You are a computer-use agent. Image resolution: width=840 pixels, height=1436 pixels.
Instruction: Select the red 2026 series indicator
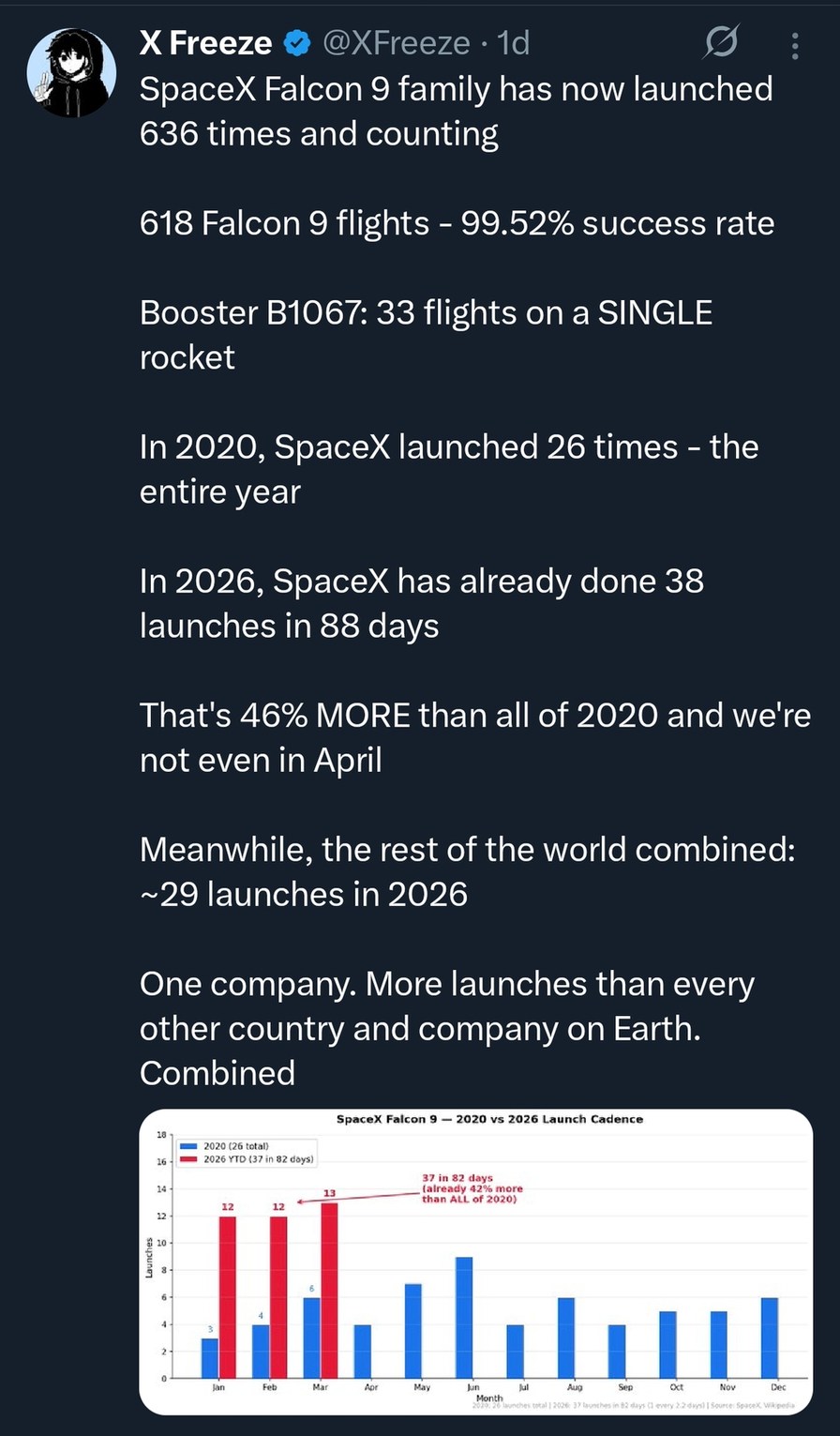pyautogui.click(x=187, y=1159)
